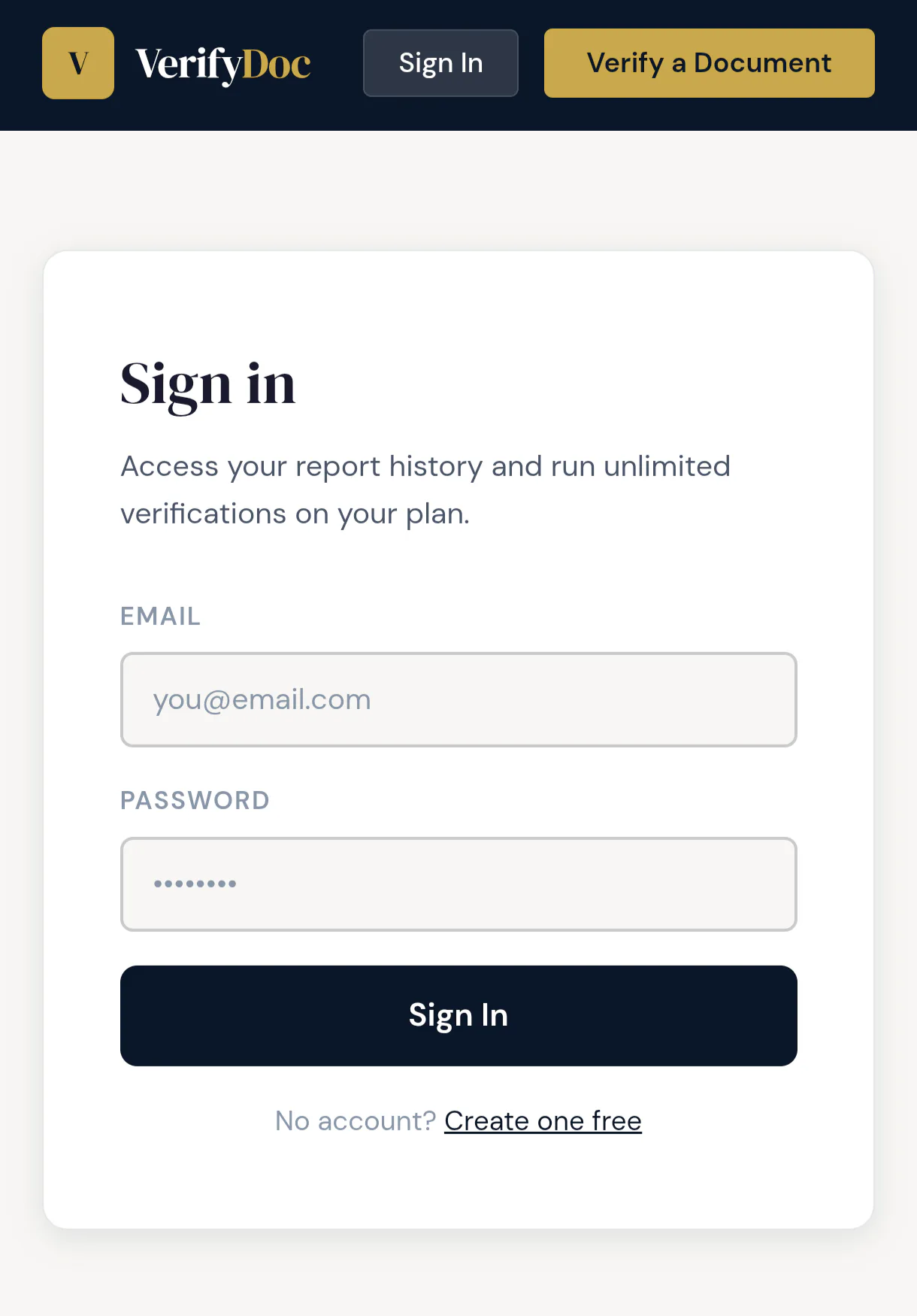The width and height of the screenshot is (917, 1316).
Task: Submit with the dark Sign In button
Action: click(x=458, y=1016)
